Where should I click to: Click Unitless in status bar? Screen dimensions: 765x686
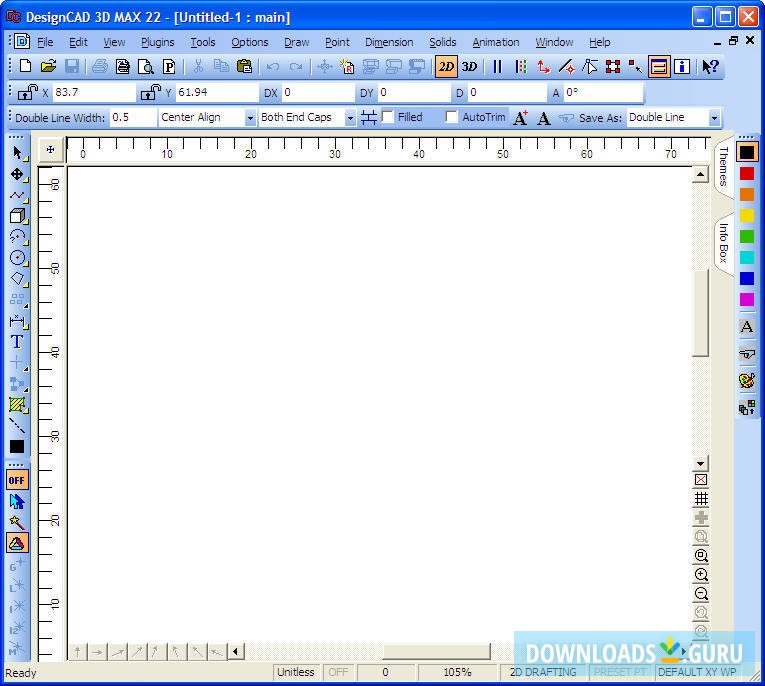tap(296, 672)
